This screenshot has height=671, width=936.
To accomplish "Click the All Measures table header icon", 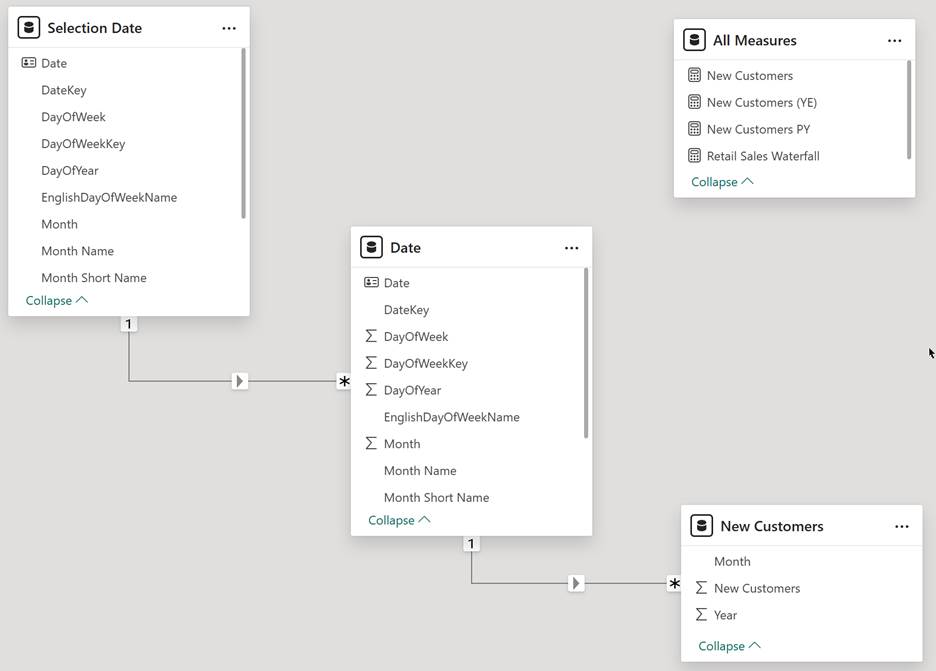I will [x=694, y=41].
